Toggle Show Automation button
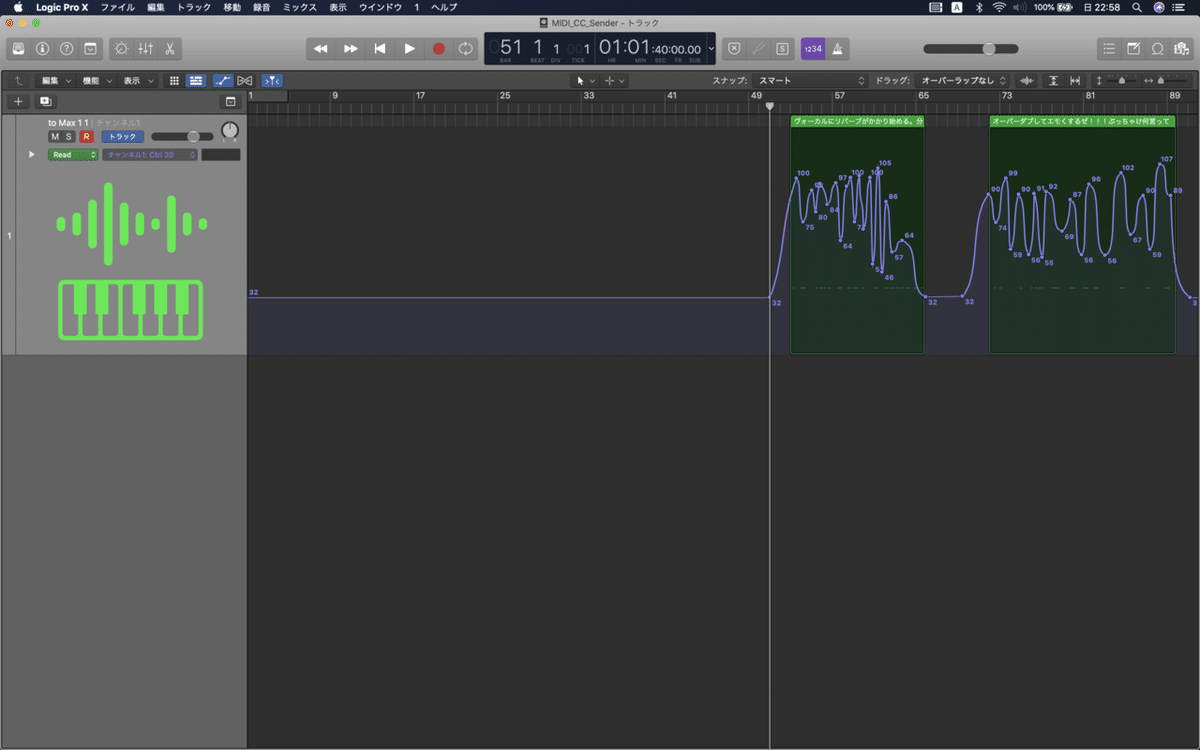Viewport: 1200px width, 750px height. 223,80
